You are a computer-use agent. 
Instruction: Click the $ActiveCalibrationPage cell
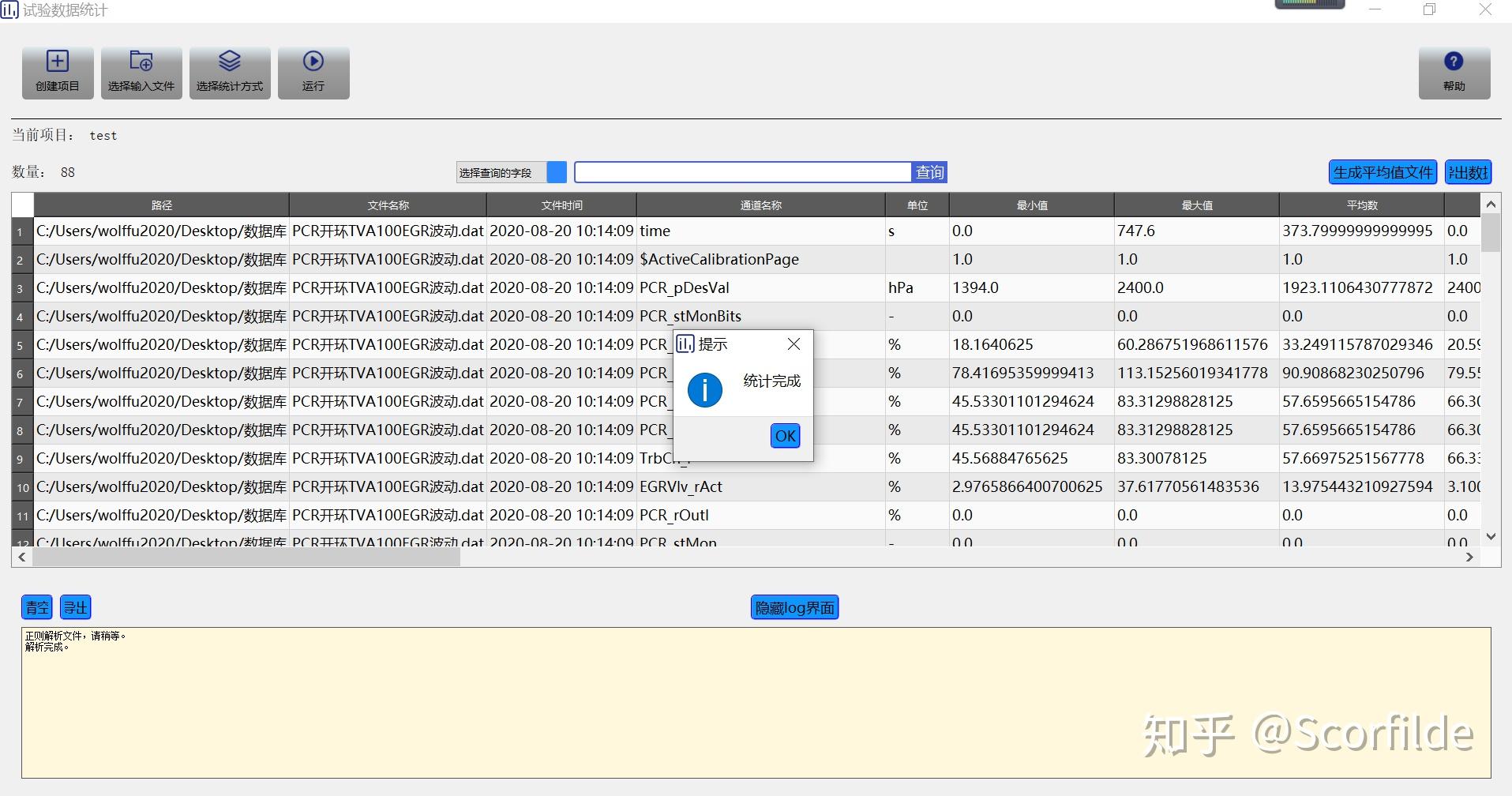761,260
